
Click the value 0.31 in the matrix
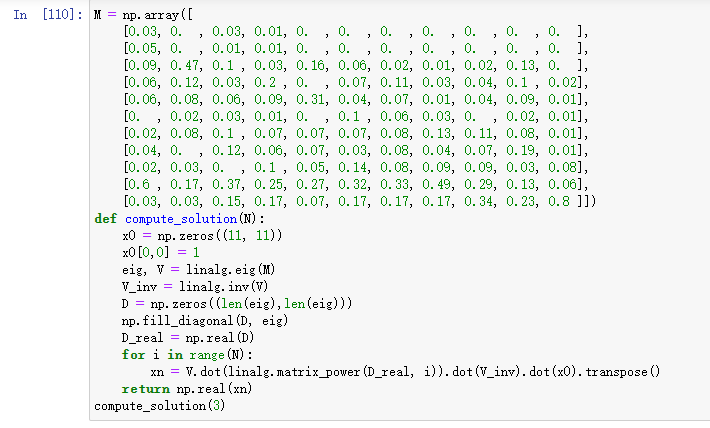[x=311, y=100]
